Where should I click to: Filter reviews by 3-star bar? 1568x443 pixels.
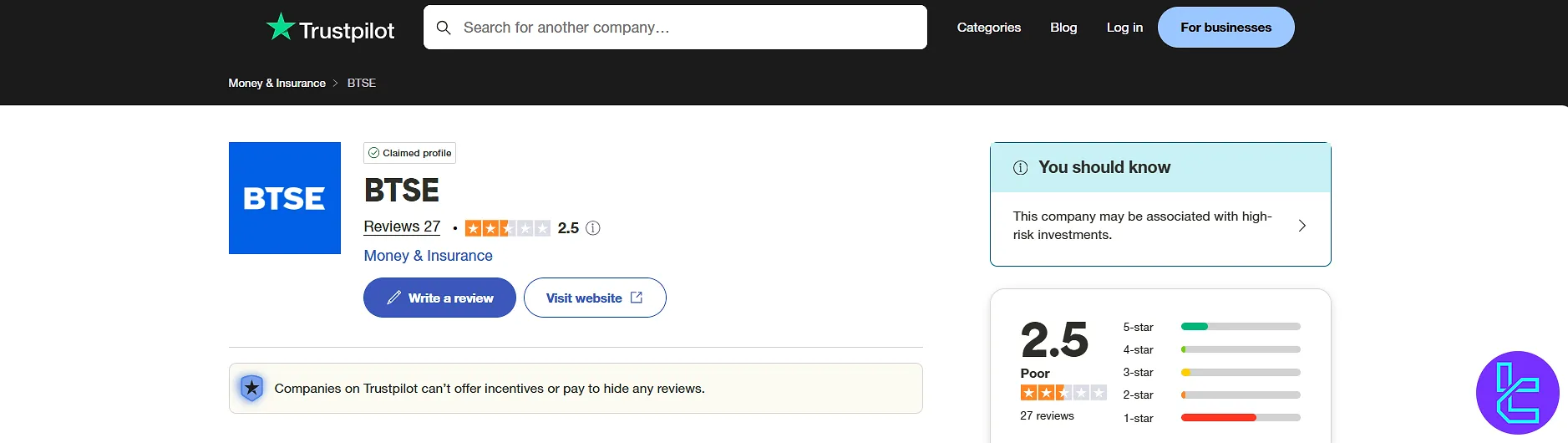tap(1241, 372)
